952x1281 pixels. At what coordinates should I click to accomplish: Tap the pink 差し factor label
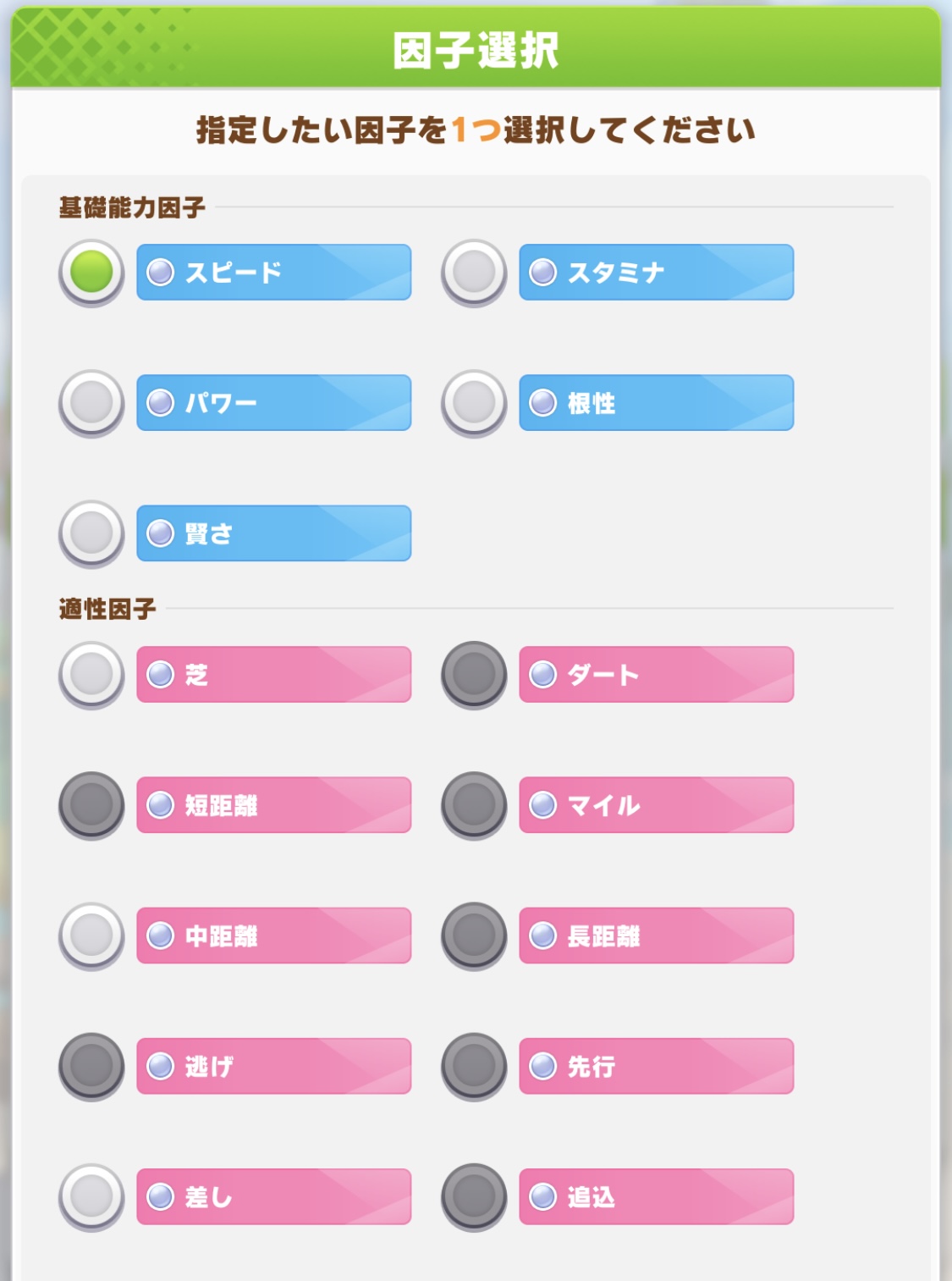(273, 1196)
